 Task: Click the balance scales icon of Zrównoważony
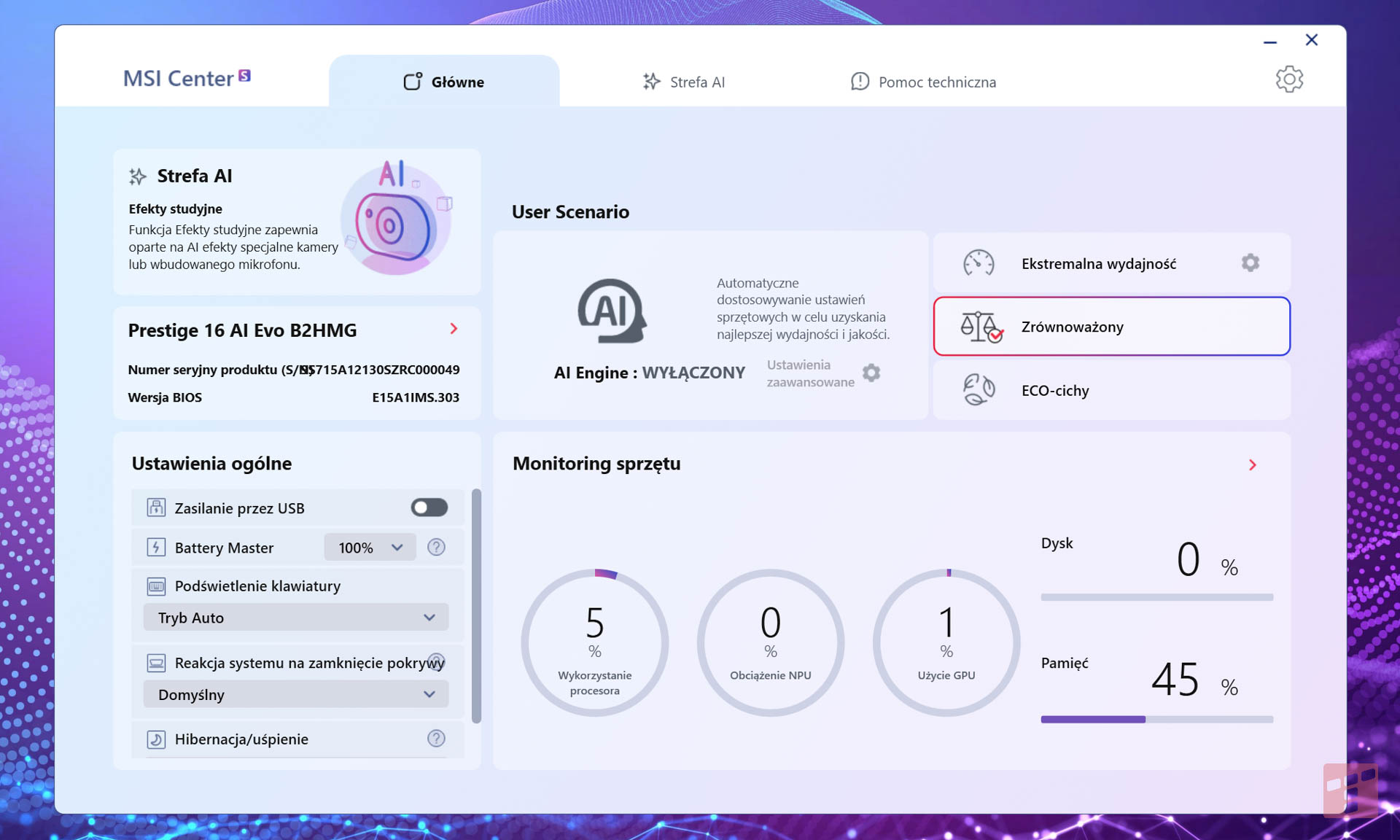point(981,327)
